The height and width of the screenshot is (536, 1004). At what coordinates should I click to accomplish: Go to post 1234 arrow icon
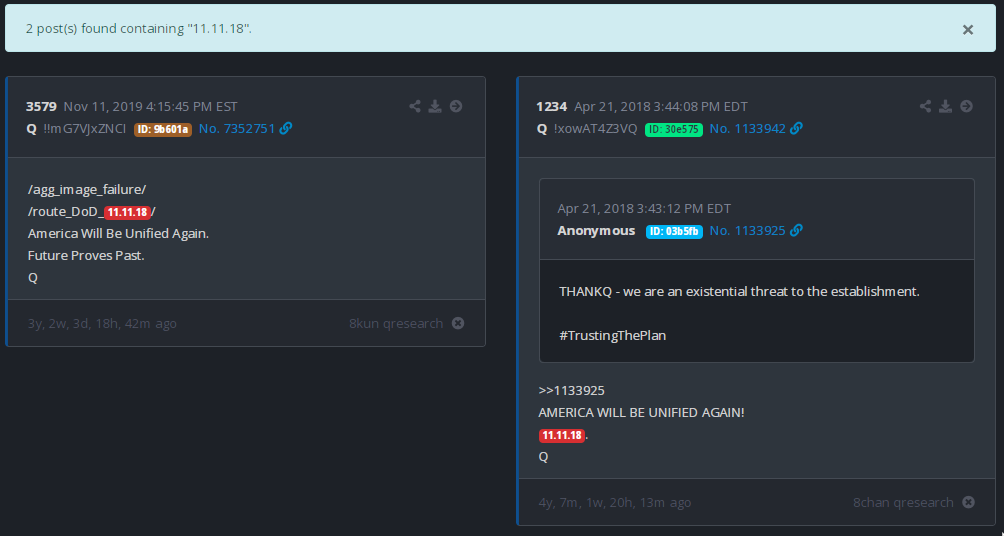pos(966,106)
